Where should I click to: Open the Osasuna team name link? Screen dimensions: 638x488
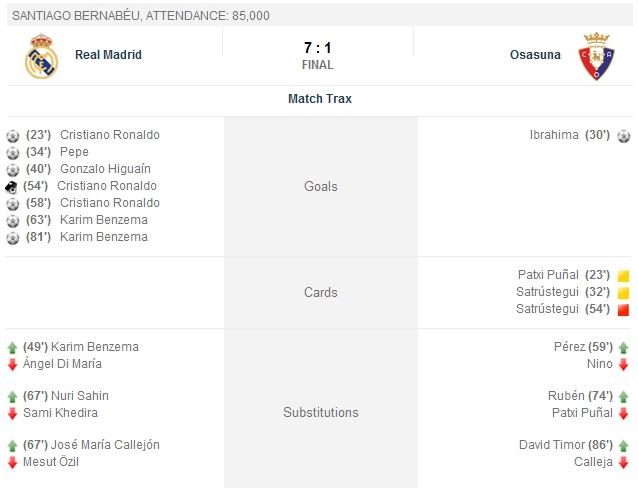pos(535,55)
